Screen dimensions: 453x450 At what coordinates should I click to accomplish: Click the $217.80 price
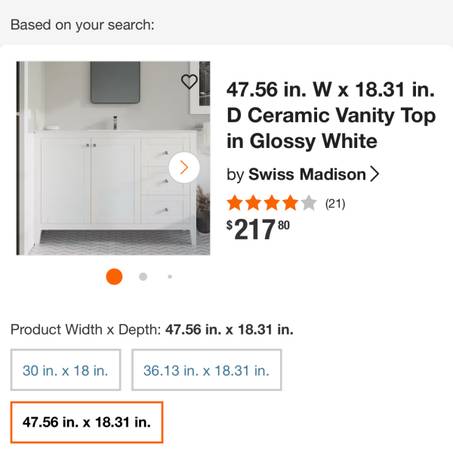pyautogui.click(x=258, y=229)
